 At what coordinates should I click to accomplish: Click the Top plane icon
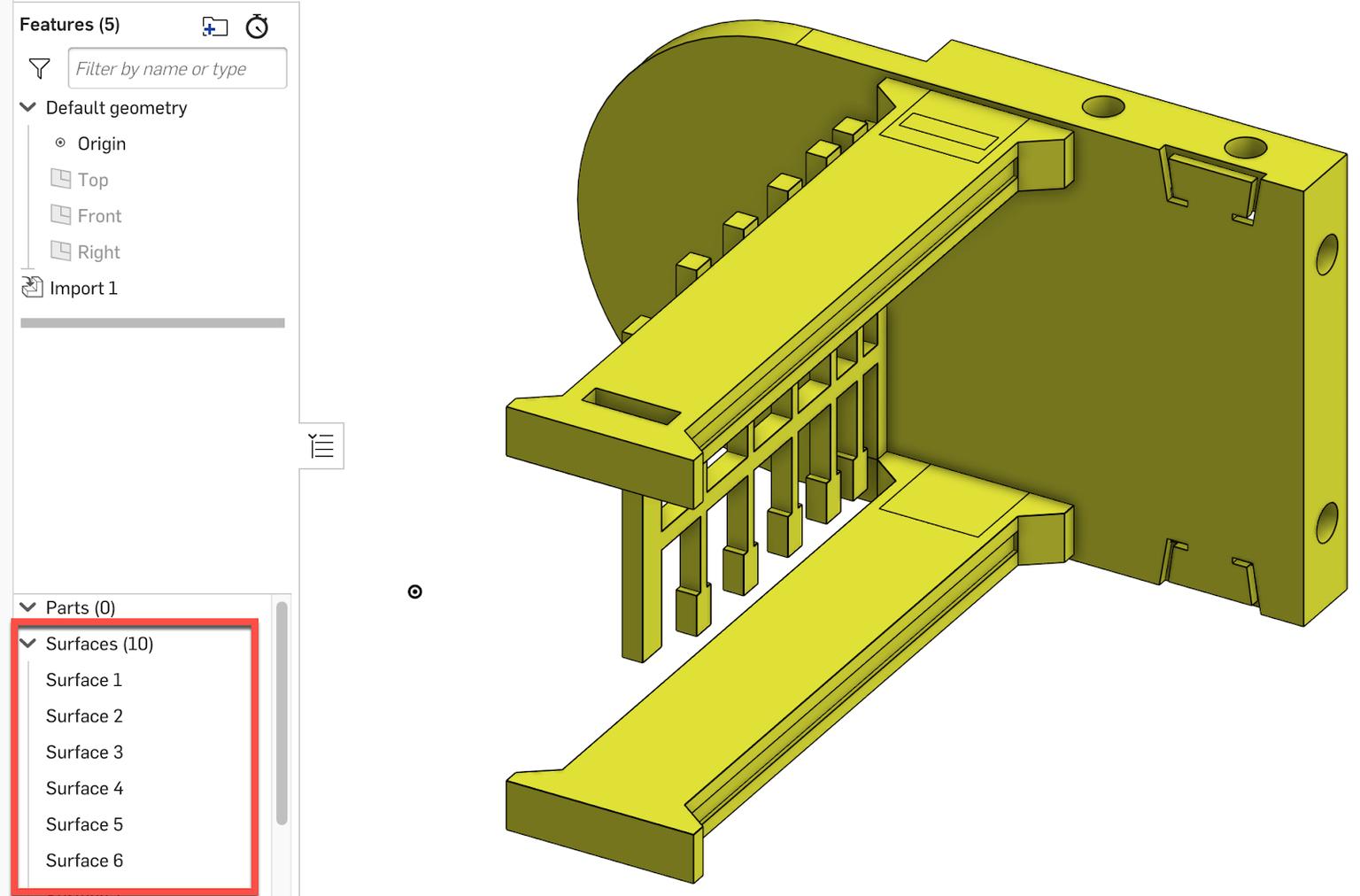[60, 179]
